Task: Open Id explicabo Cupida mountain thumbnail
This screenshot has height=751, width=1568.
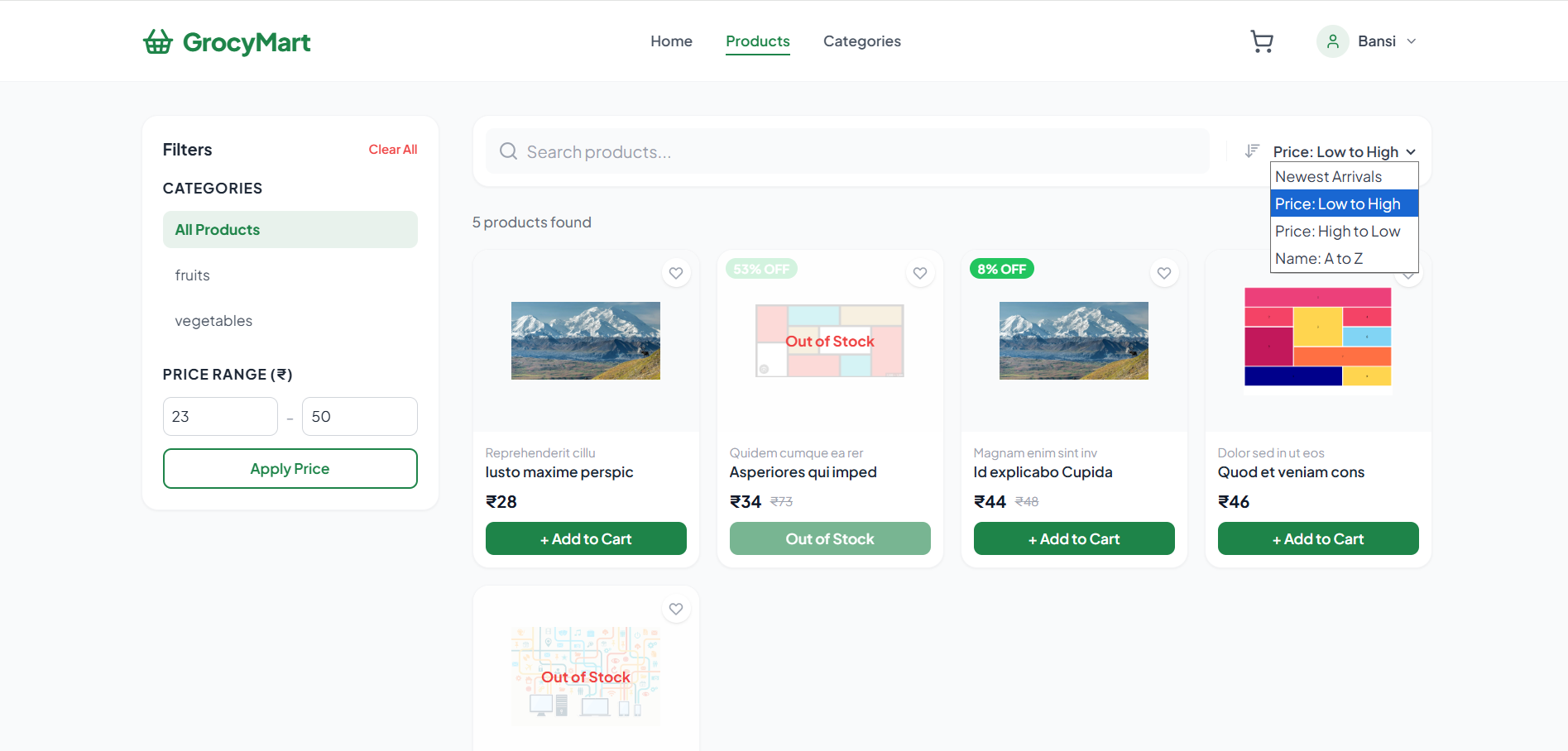Action: (1074, 341)
